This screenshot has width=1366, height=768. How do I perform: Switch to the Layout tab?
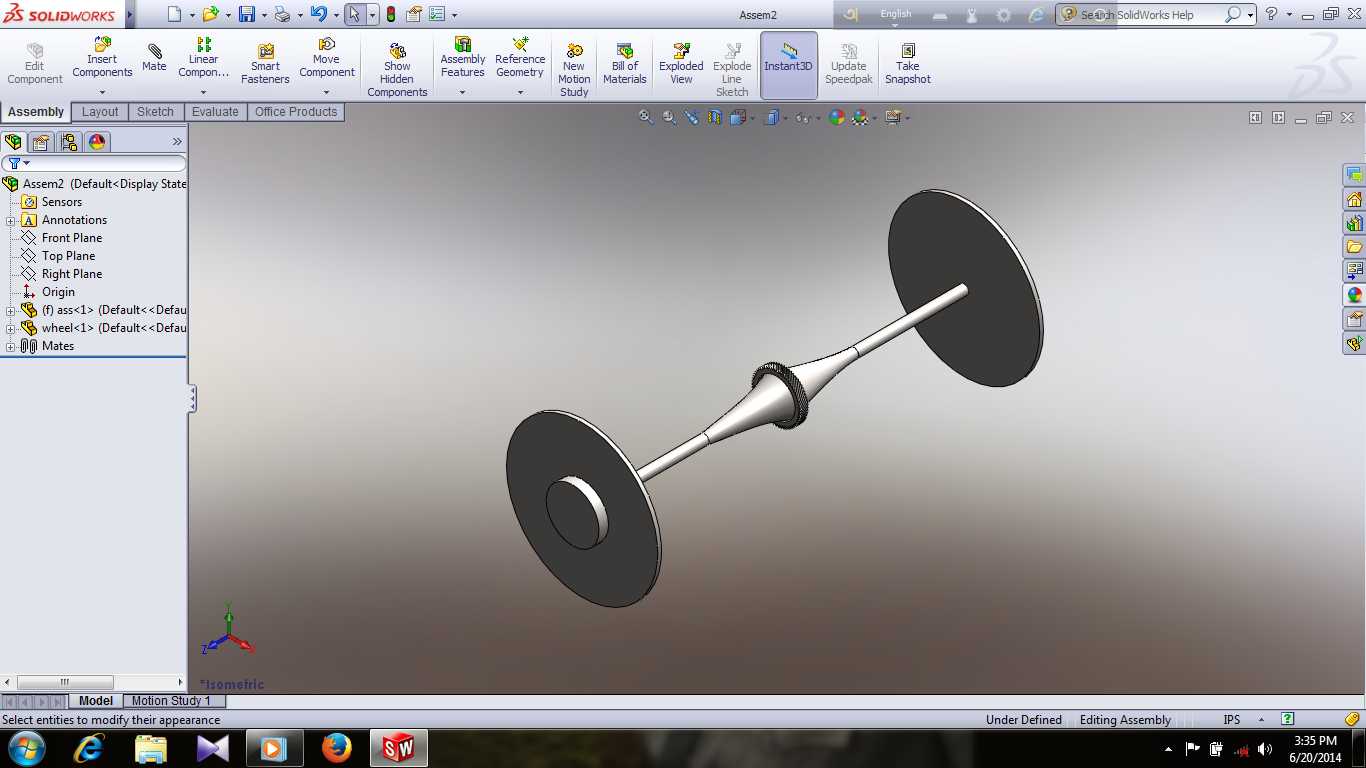tap(100, 112)
